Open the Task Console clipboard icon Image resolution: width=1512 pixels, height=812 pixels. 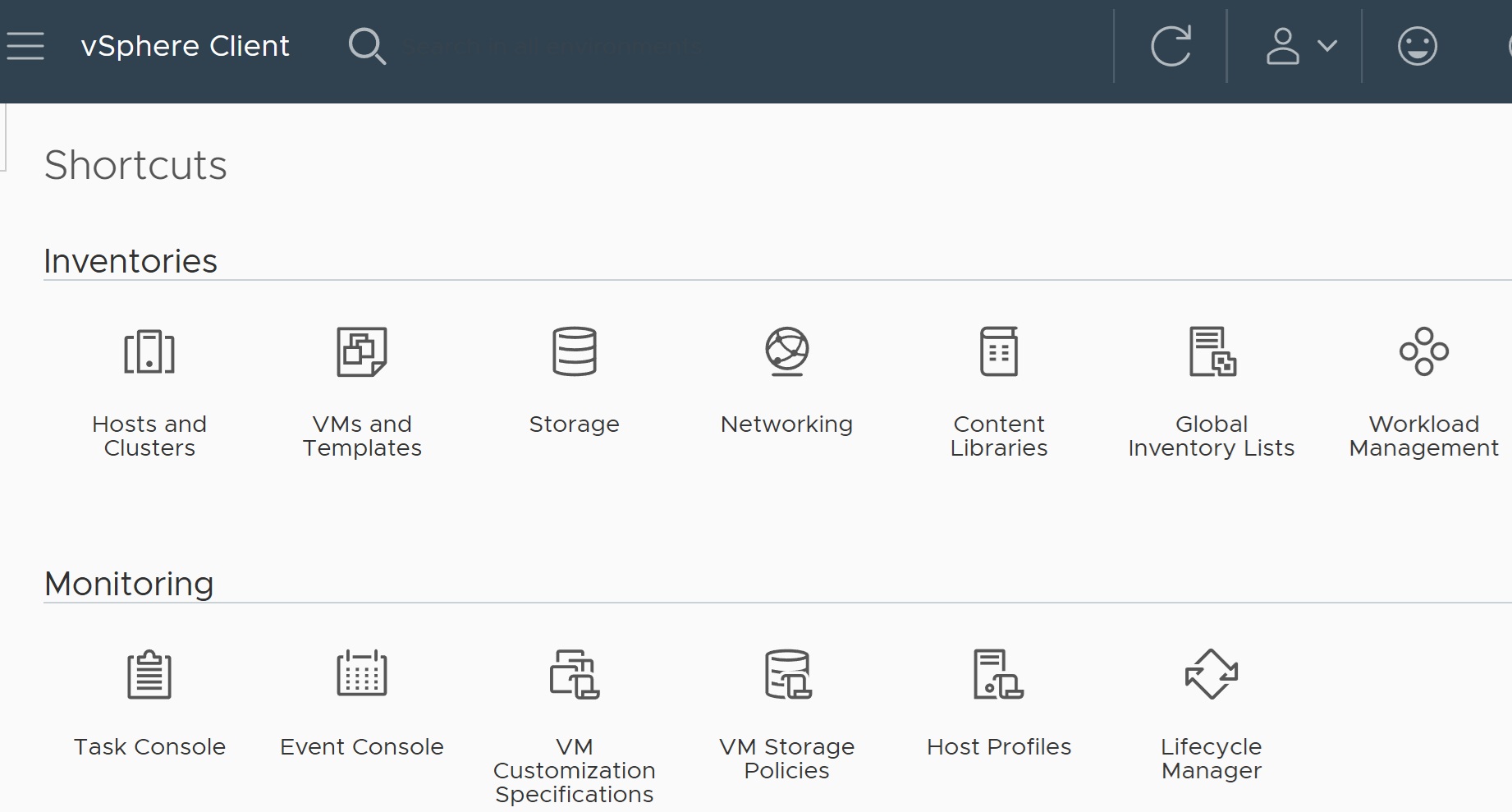pyautogui.click(x=149, y=675)
